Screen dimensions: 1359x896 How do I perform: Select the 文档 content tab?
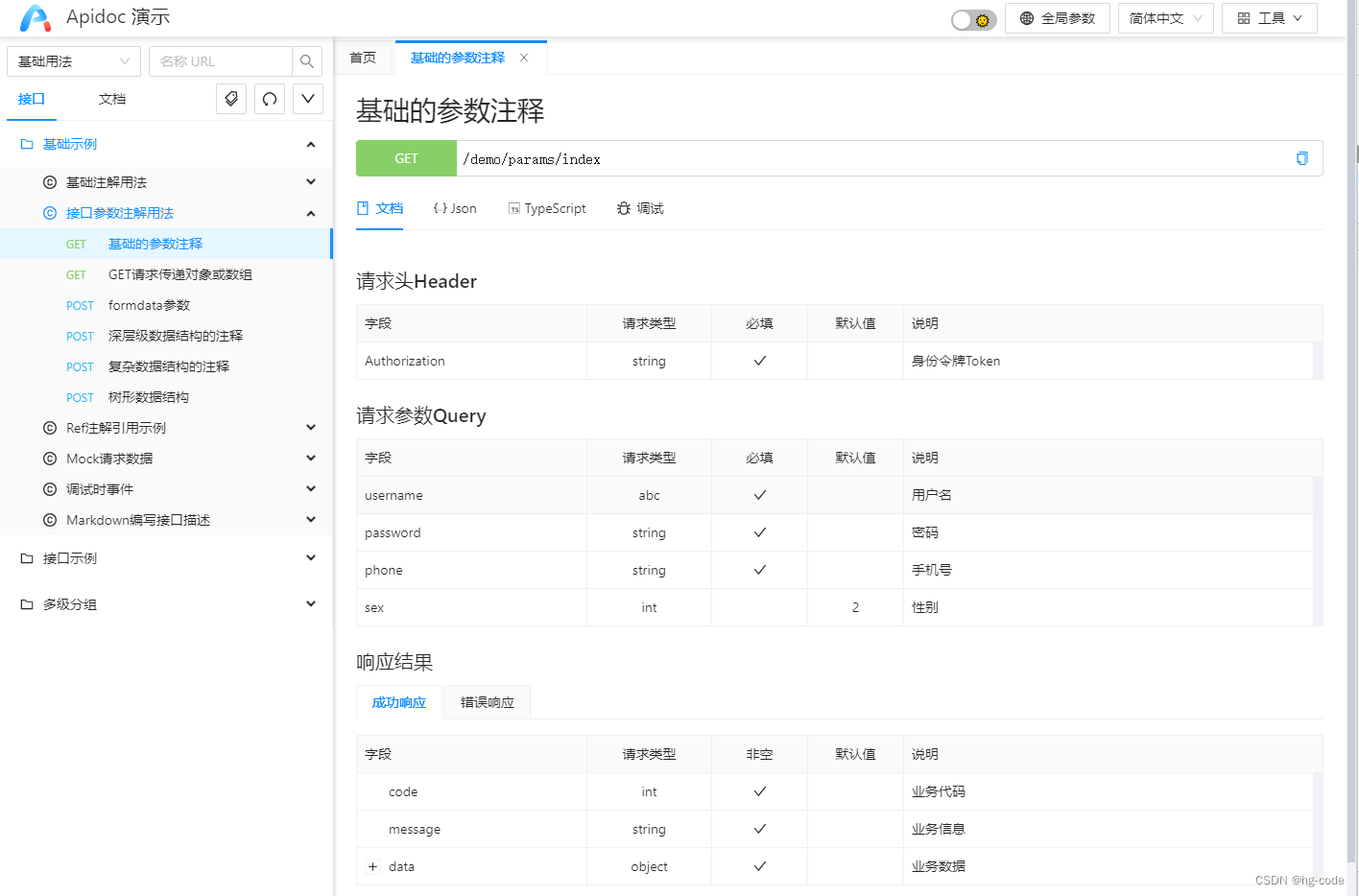(x=380, y=208)
